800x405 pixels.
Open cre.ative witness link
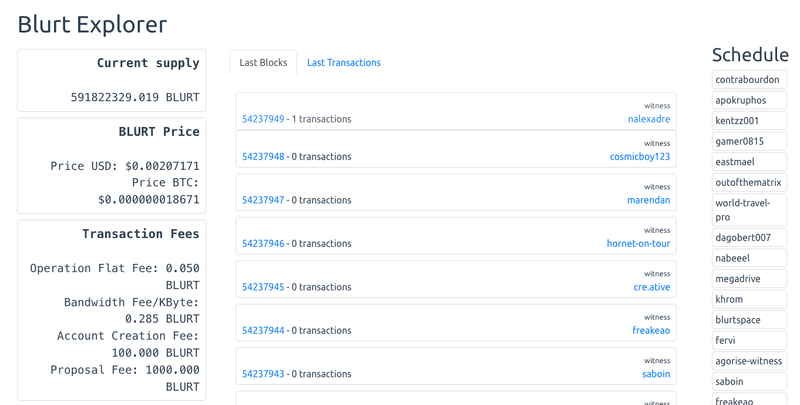click(651, 287)
